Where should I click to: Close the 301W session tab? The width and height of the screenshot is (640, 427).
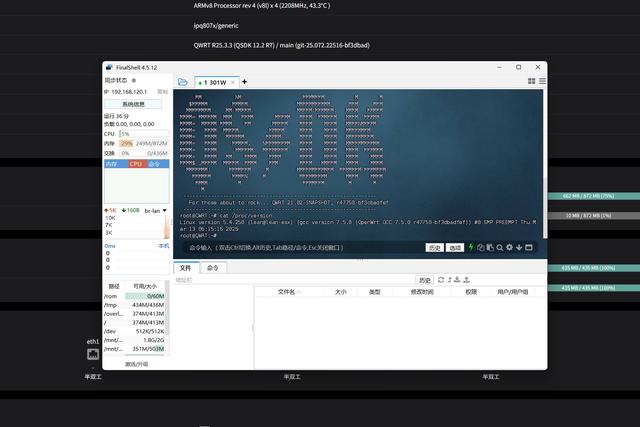pyautogui.click(x=233, y=82)
